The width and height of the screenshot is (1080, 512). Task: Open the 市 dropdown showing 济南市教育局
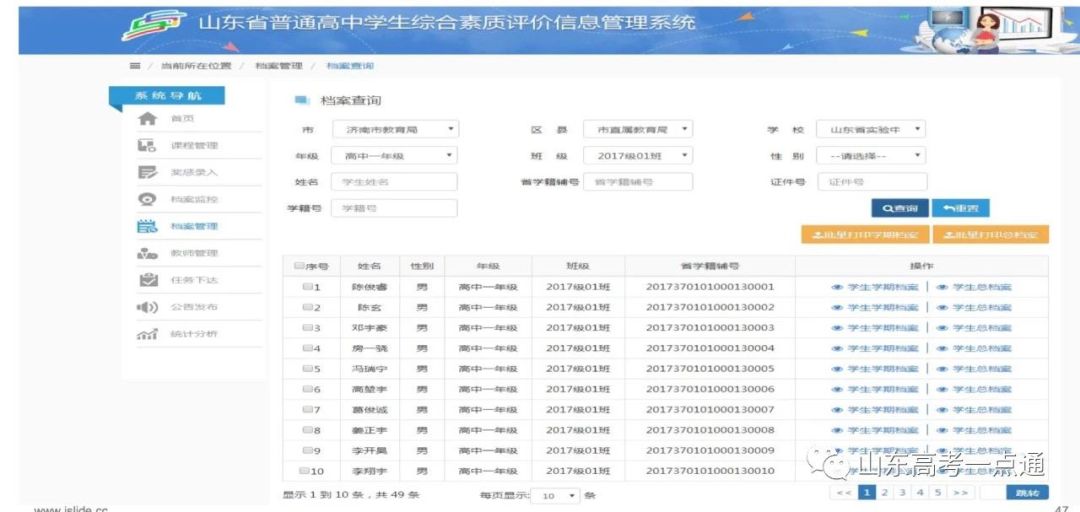tap(395, 130)
